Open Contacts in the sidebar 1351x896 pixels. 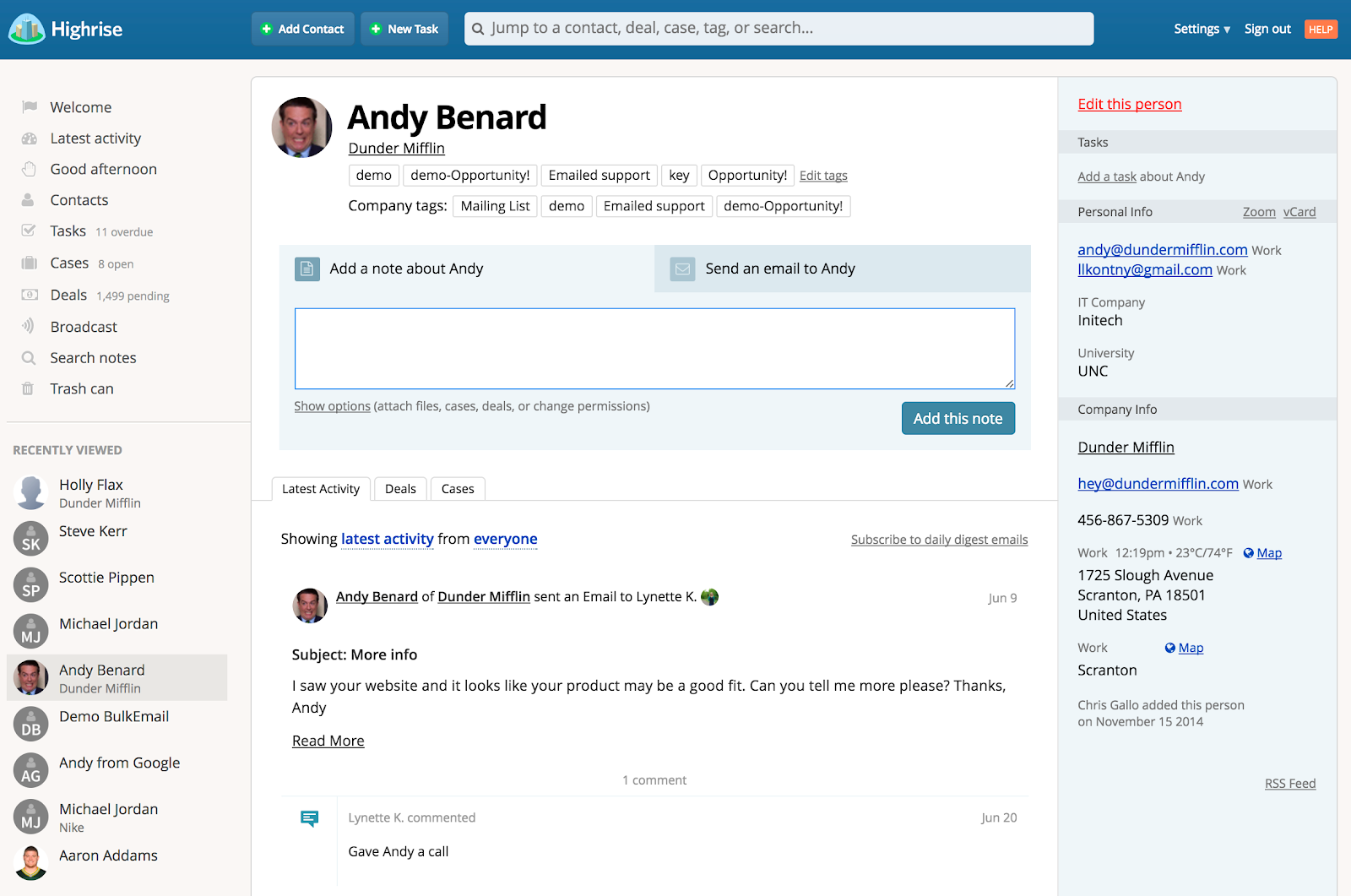tap(79, 200)
